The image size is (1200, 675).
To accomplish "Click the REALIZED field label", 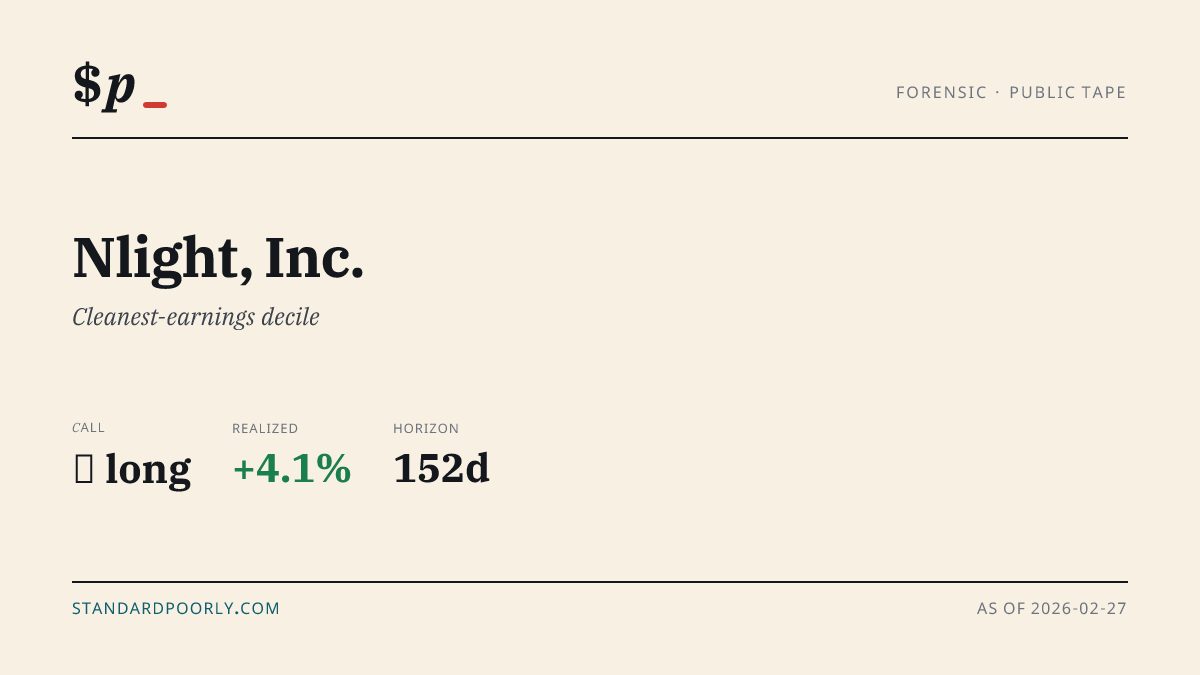I will point(265,428).
